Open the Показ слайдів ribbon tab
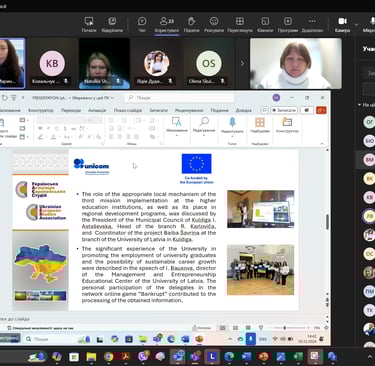This screenshot has height=366, width=375. tap(127, 110)
